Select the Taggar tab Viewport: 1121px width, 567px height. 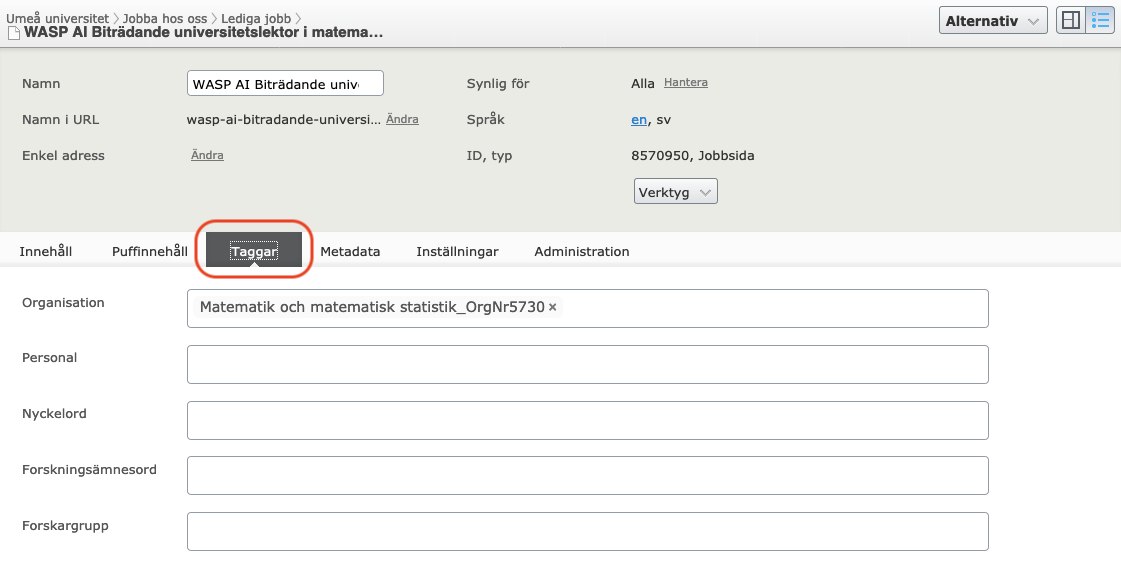[254, 251]
